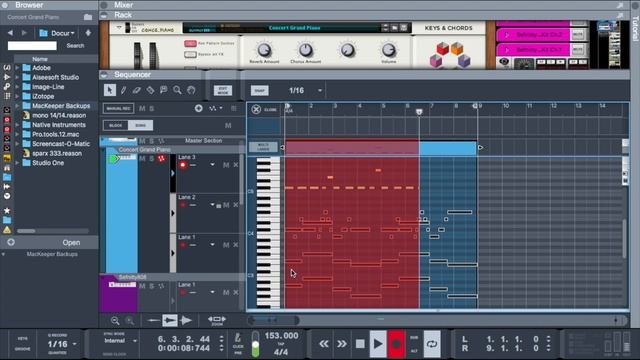Solo the Concert Grand Piano track
Screen dimensions: 640x360
coord(151,158)
